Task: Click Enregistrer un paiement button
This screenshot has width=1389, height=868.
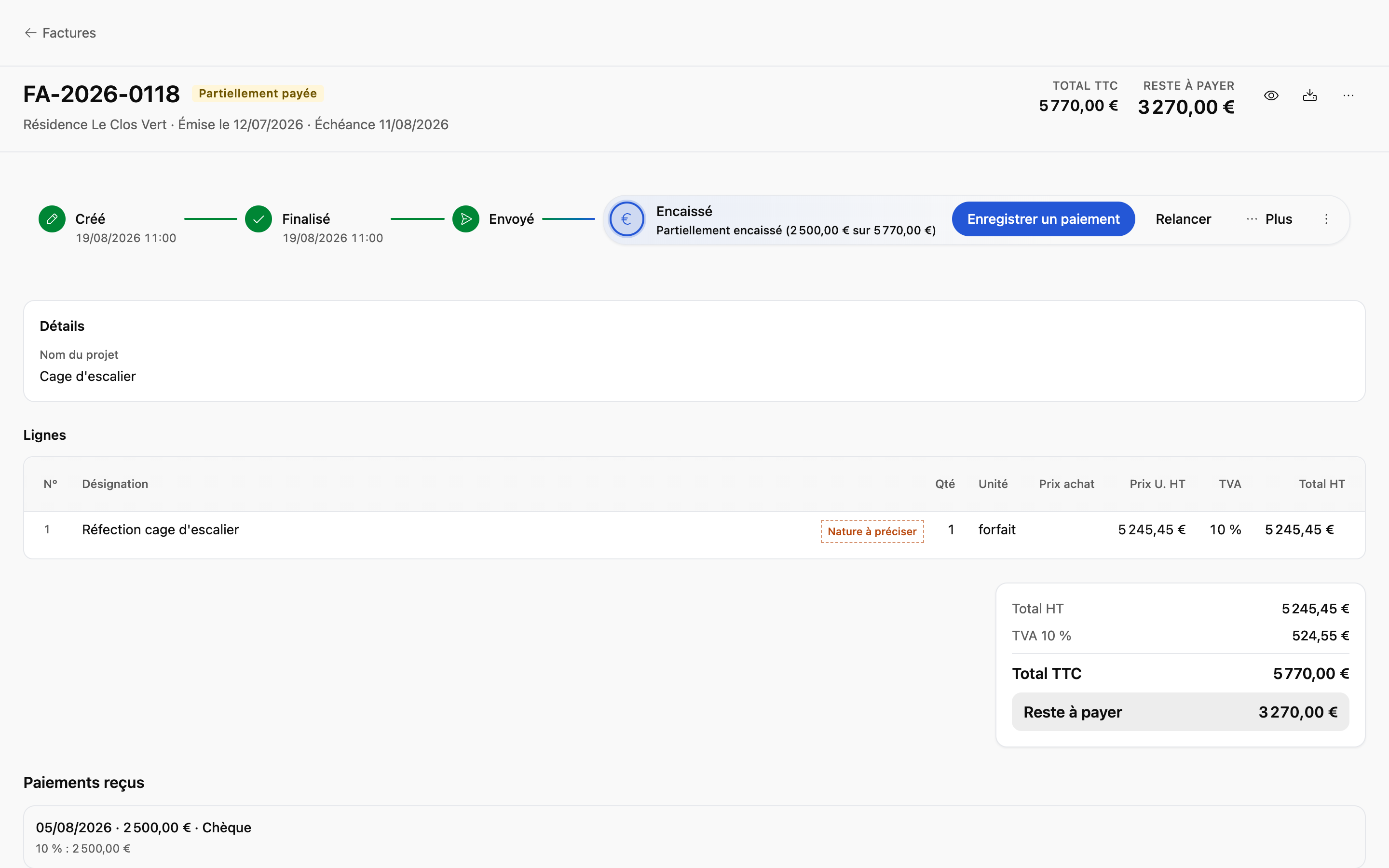Action: pyautogui.click(x=1043, y=219)
